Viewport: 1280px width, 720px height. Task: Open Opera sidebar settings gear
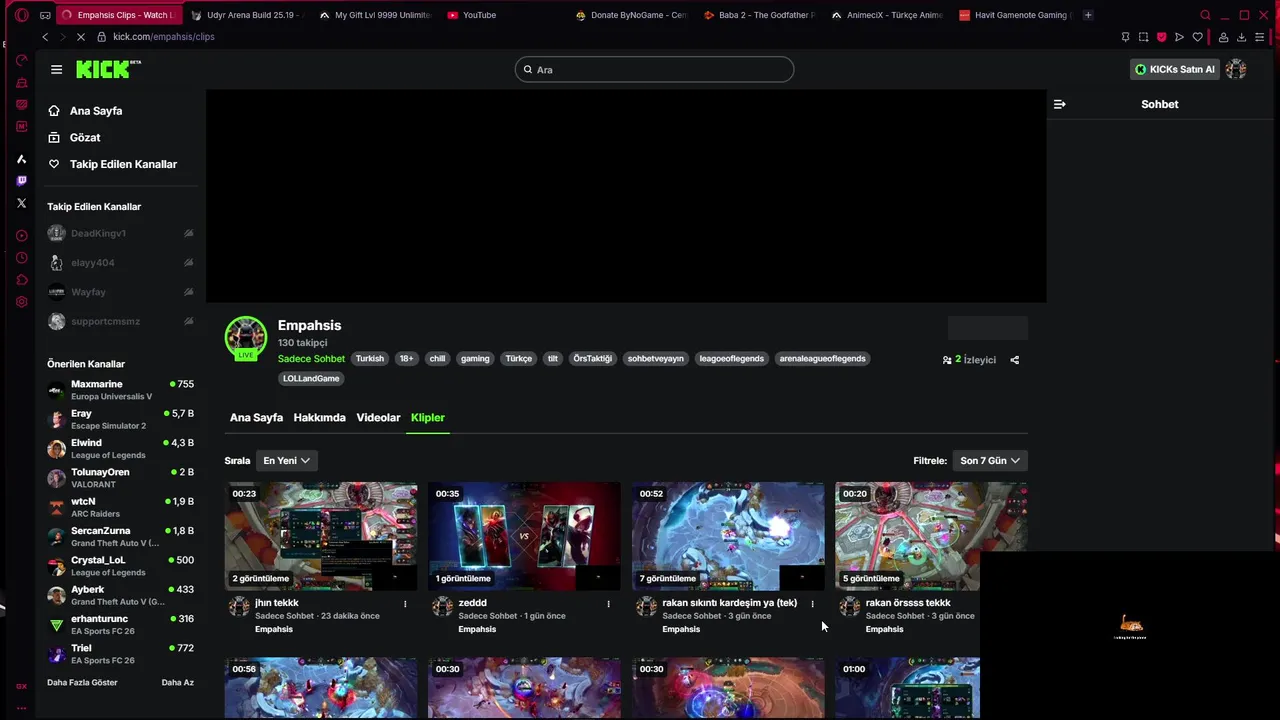22,302
